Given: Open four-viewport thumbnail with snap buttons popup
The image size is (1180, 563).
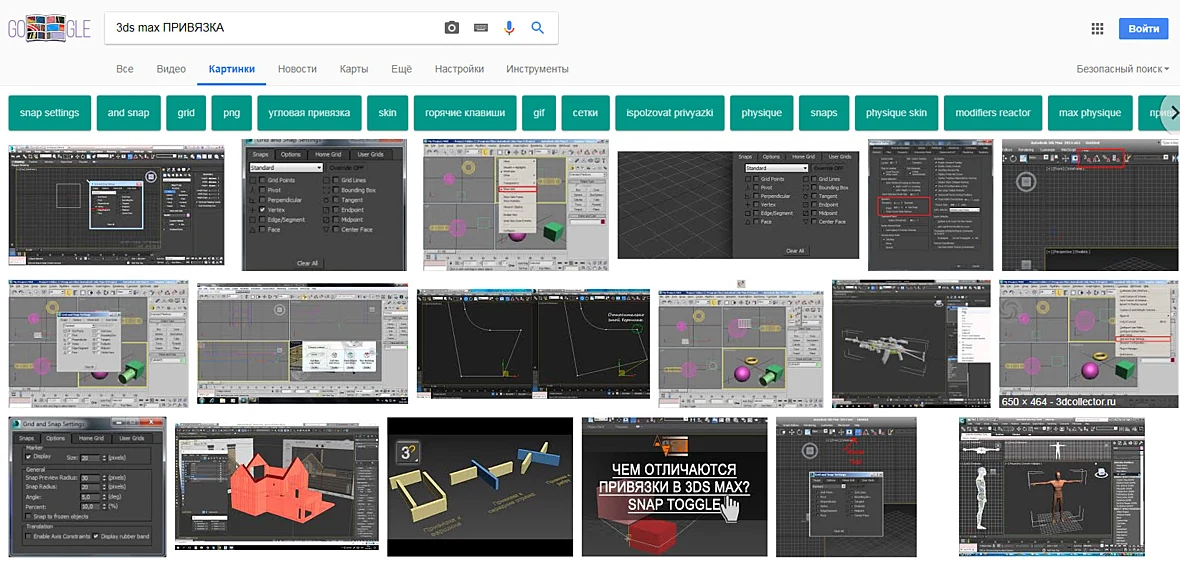Looking at the screenshot, I should [x=303, y=344].
